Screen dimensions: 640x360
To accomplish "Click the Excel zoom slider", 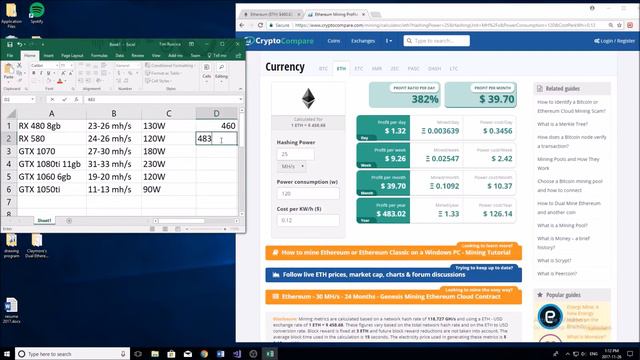I will click(206, 229).
